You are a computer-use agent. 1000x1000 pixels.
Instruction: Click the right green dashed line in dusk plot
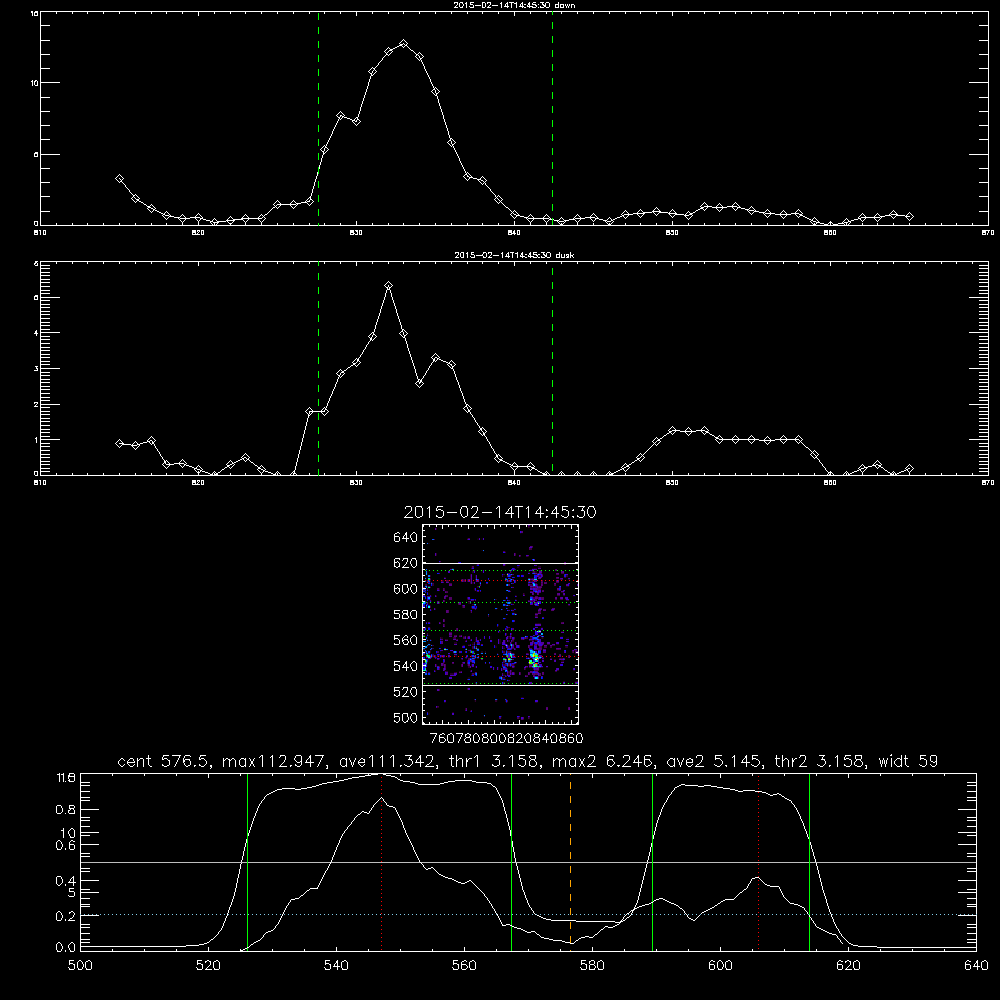pos(552,368)
